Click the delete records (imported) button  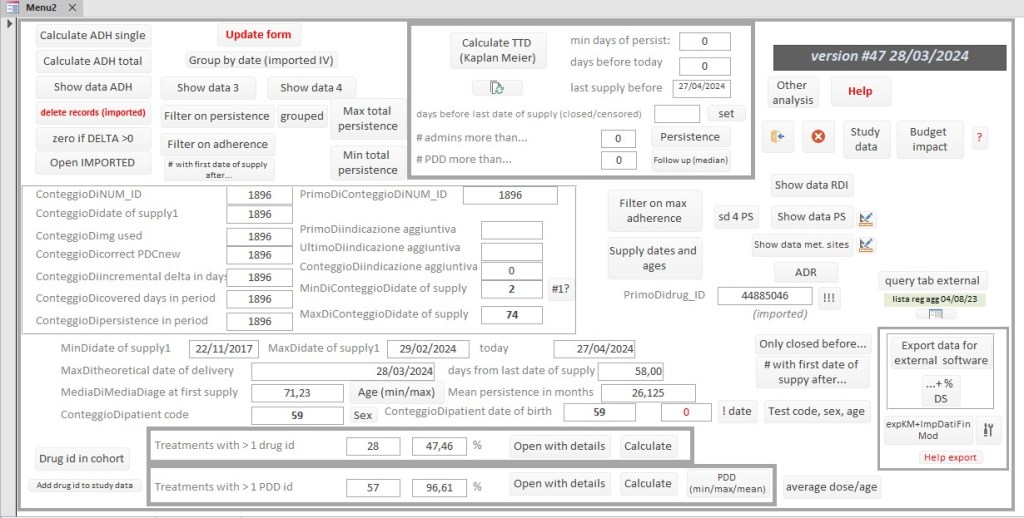click(92, 113)
